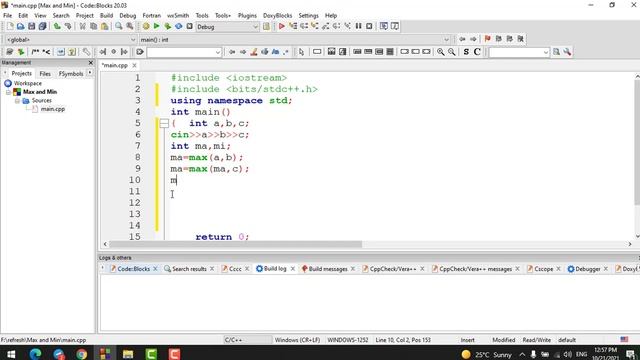Open the rightmost toolbar combo box dropdown
The height and width of the screenshot is (360, 640).
click(x=546, y=52)
